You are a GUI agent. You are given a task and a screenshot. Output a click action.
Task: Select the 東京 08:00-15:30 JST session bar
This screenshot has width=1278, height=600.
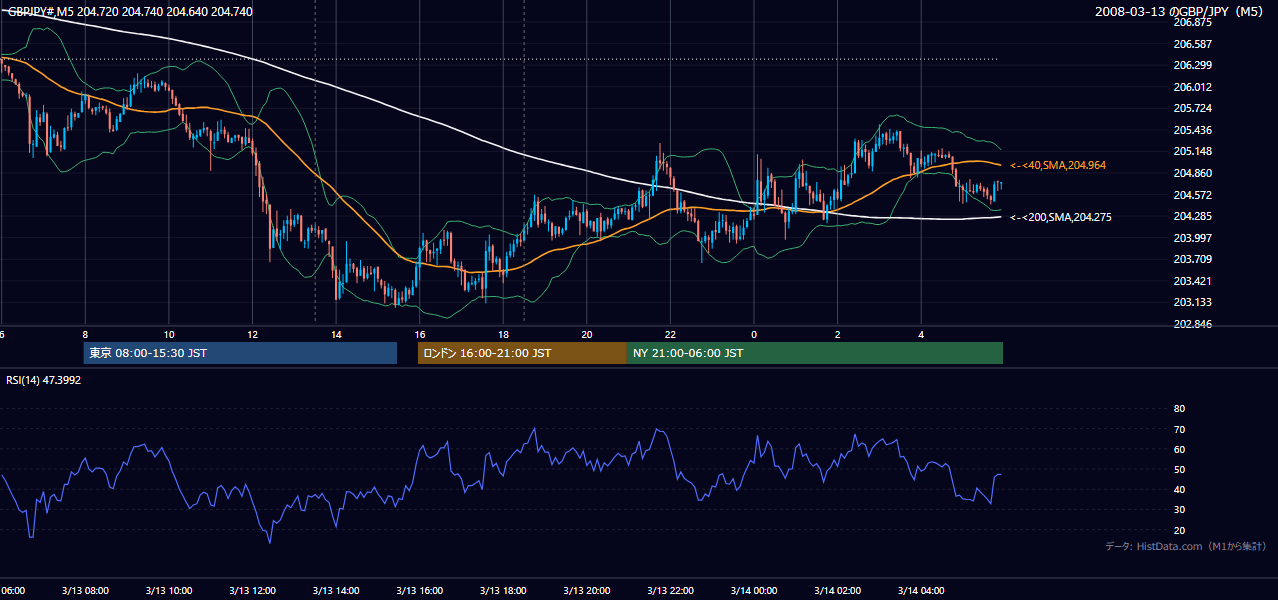point(240,353)
